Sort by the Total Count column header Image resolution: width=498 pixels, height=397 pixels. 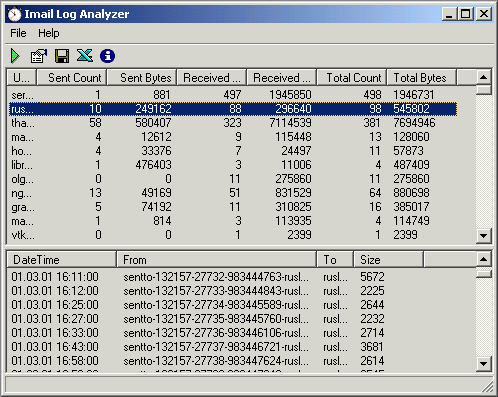(x=352, y=78)
